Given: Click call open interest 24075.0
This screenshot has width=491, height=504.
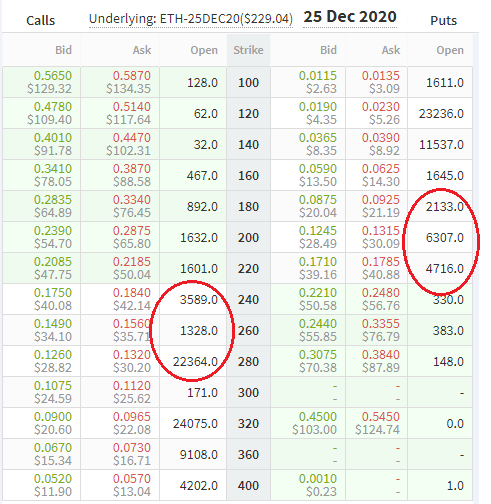Looking at the screenshot, I should (195, 424).
